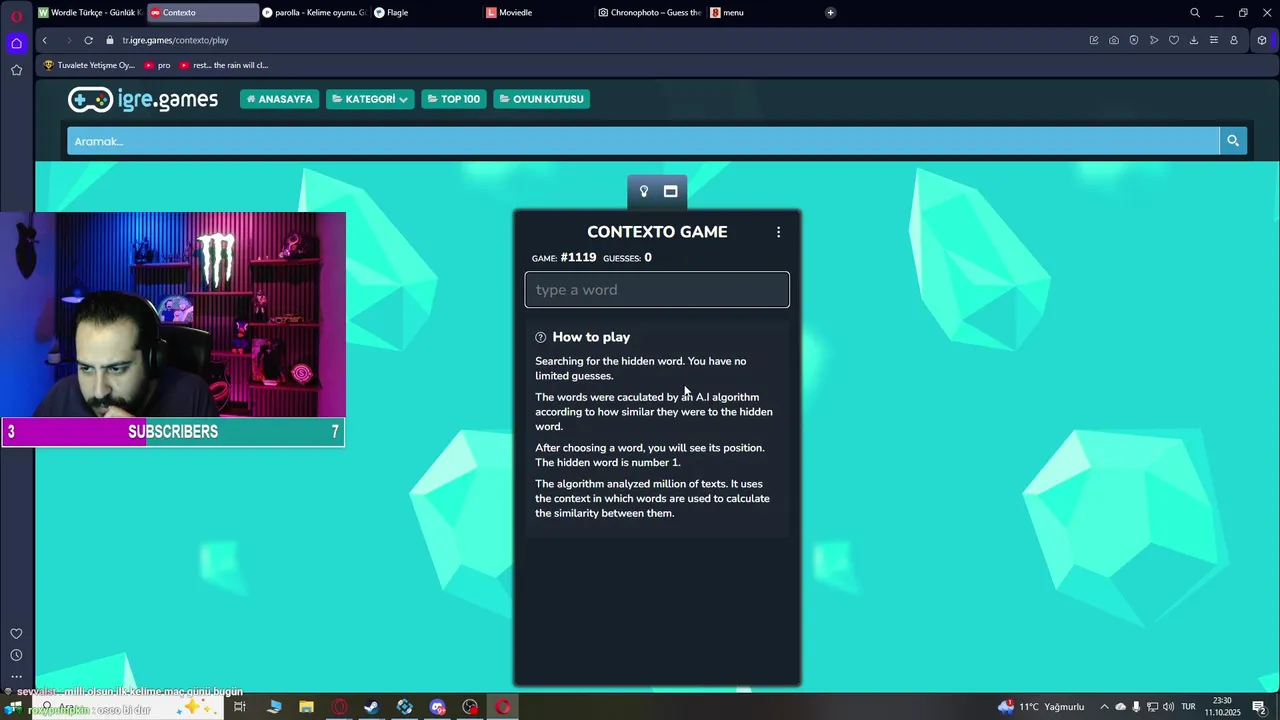1280x720 pixels.
Task: Click the ad blocker shield icon
Action: 1134,40
